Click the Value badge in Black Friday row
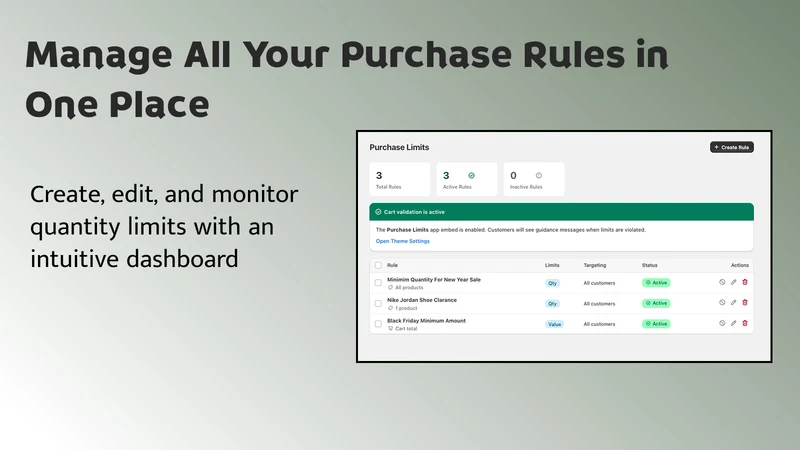Screen dimensions: 800x450 (554, 324)
